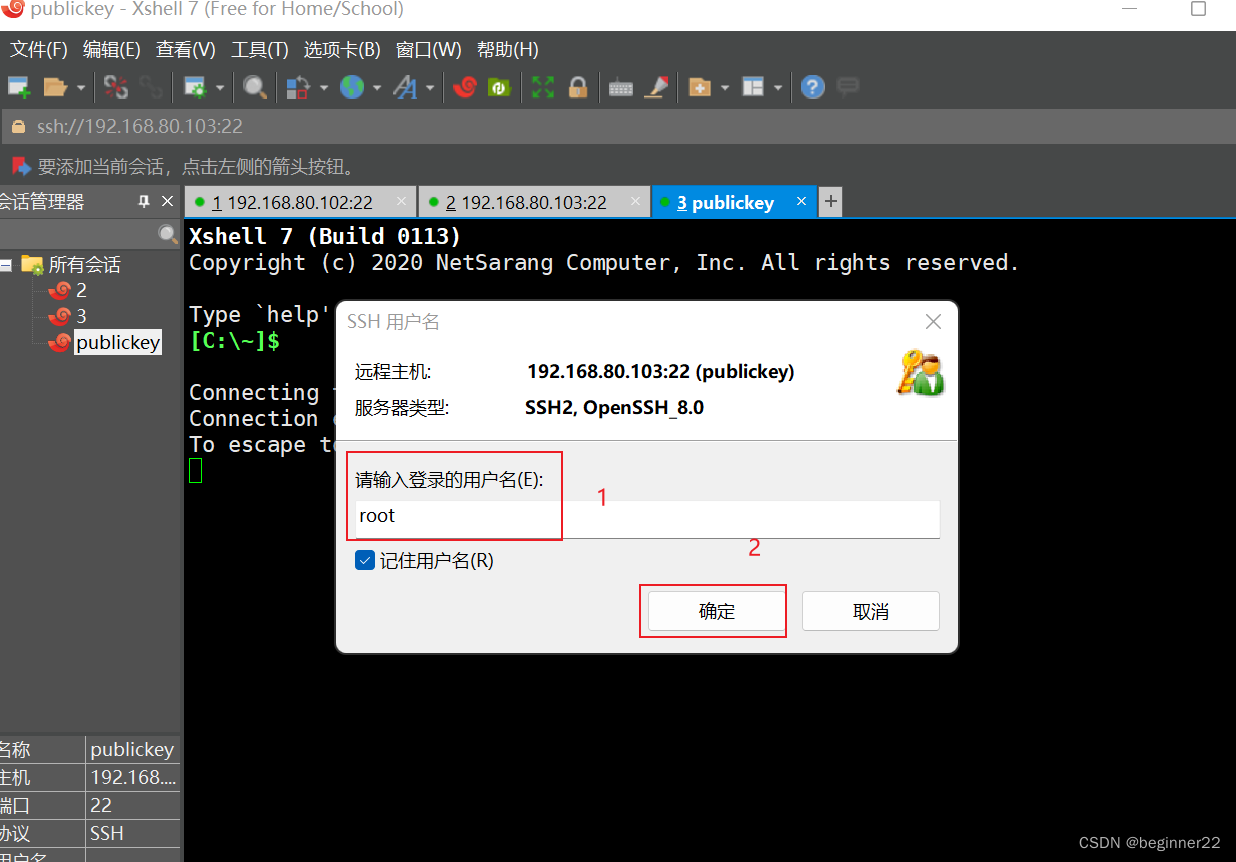Close the 2 192.168.80.103:22 tab
Image resolution: width=1236 pixels, height=862 pixels.
pos(636,202)
